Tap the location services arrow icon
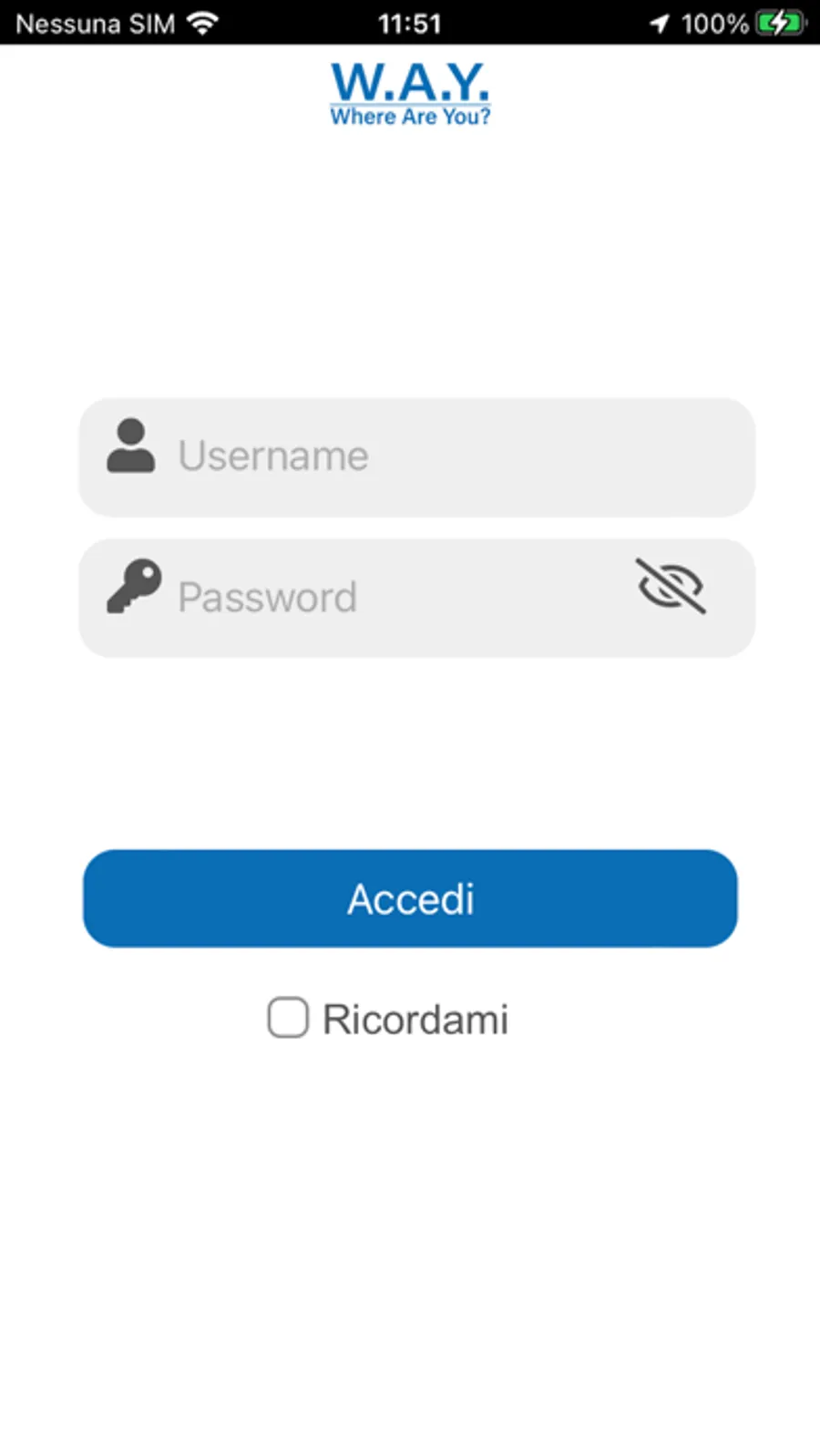820x1456 pixels. 660,24
